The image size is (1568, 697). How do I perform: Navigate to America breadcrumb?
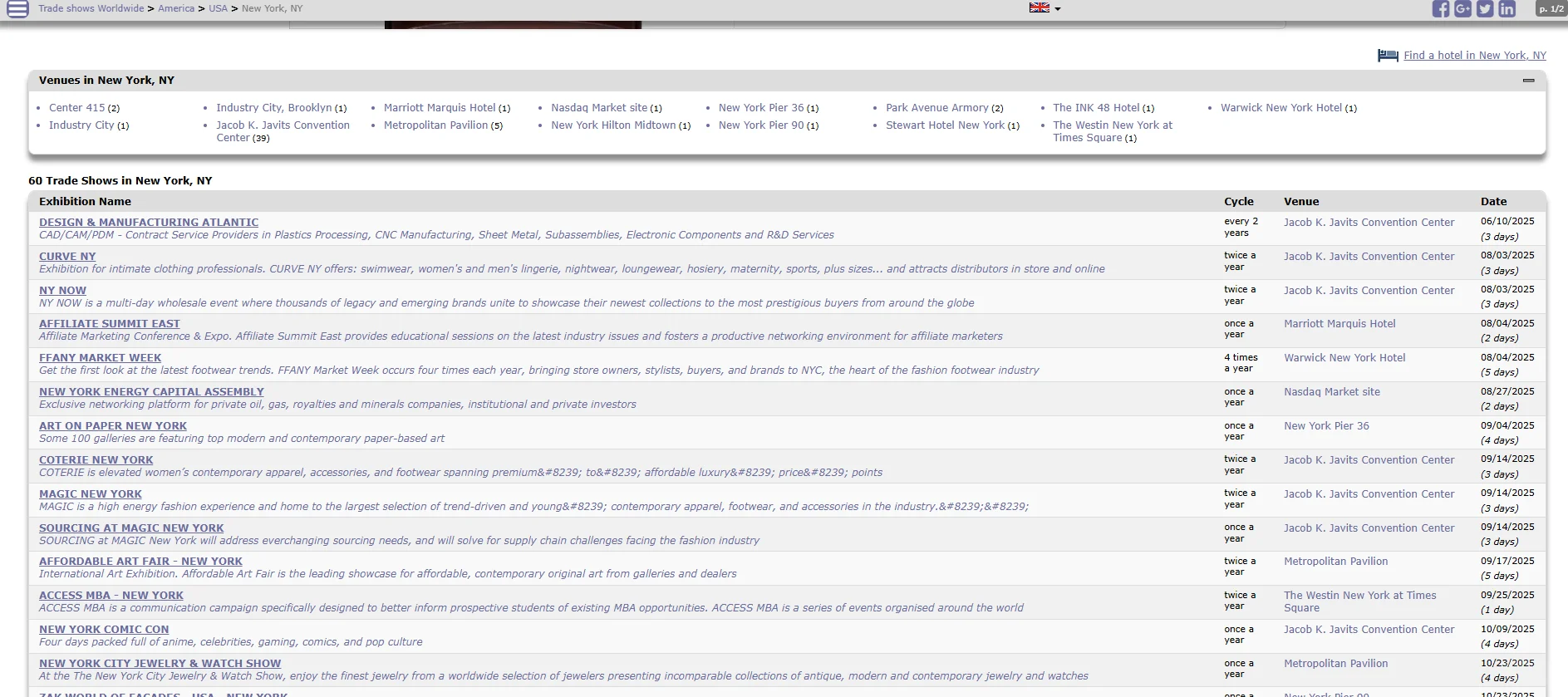(x=176, y=8)
